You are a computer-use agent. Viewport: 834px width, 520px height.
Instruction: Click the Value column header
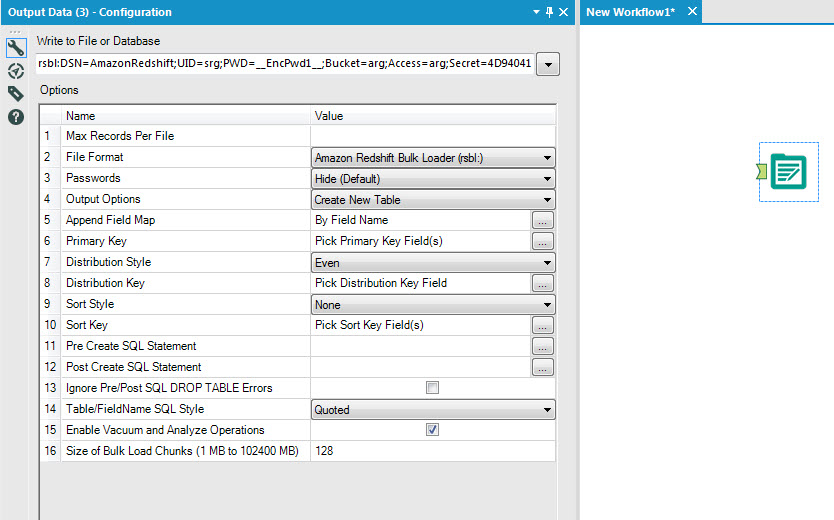(x=433, y=116)
